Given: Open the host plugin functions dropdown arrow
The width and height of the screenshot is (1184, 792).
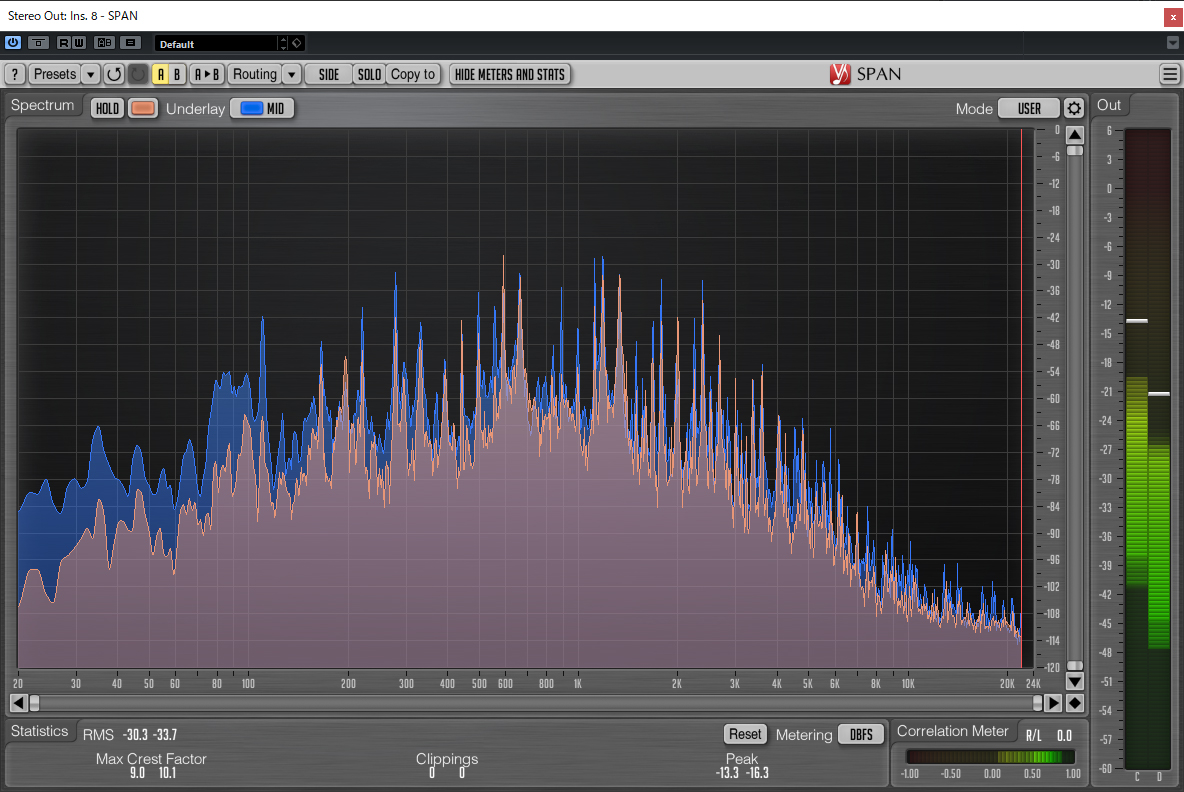Looking at the screenshot, I should (x=1173, y=43).
